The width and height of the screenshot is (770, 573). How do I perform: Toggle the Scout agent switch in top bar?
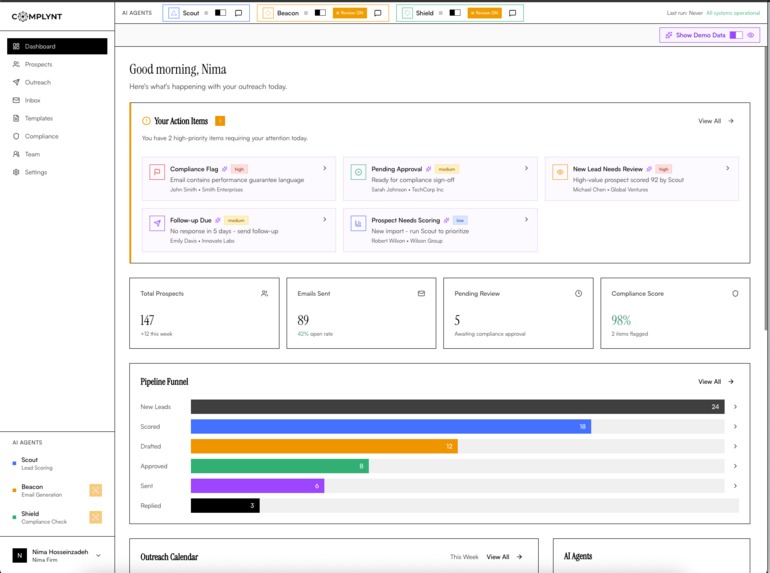coord(220,13)
